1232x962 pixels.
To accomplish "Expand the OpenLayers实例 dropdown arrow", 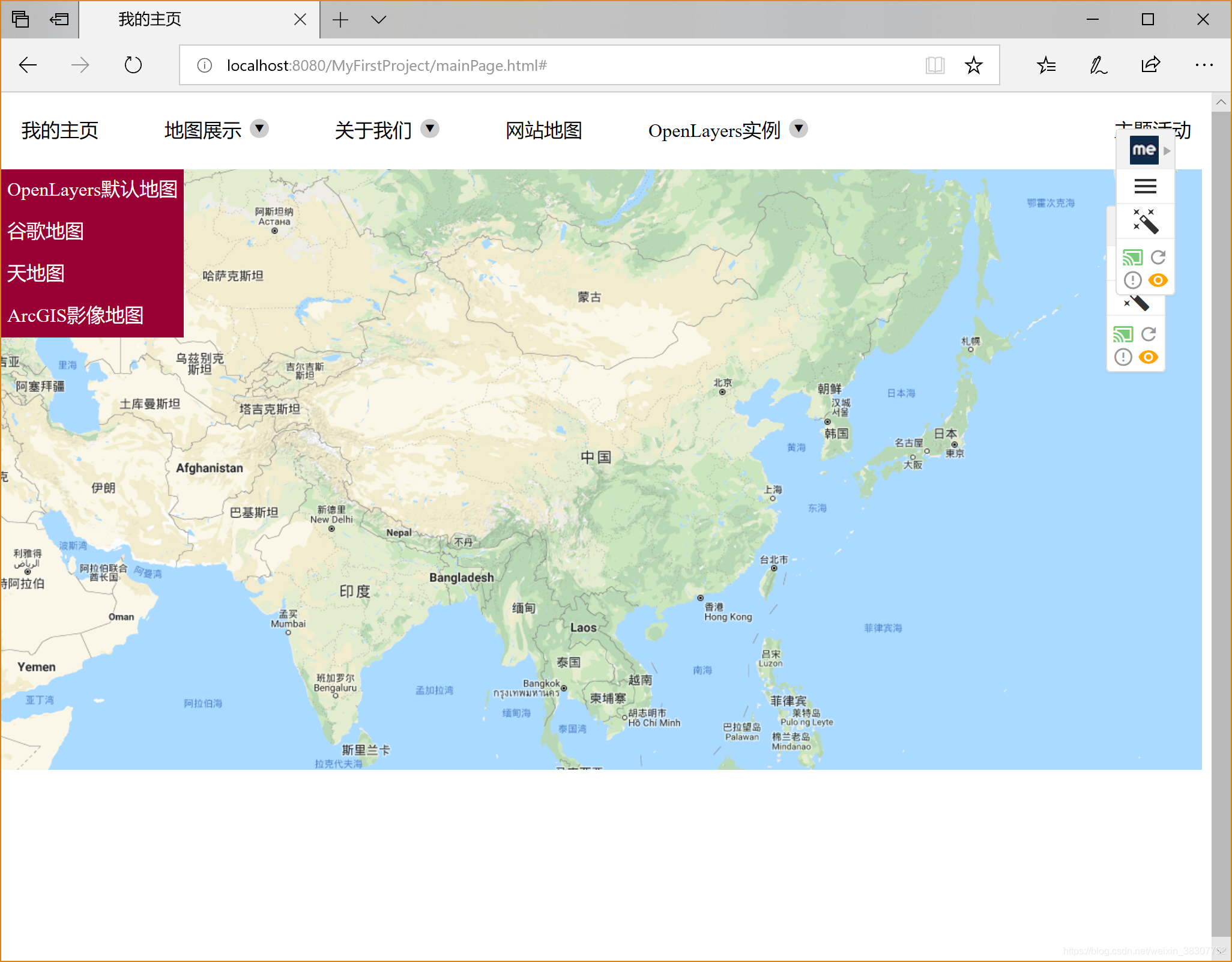I will coord(798,129).
